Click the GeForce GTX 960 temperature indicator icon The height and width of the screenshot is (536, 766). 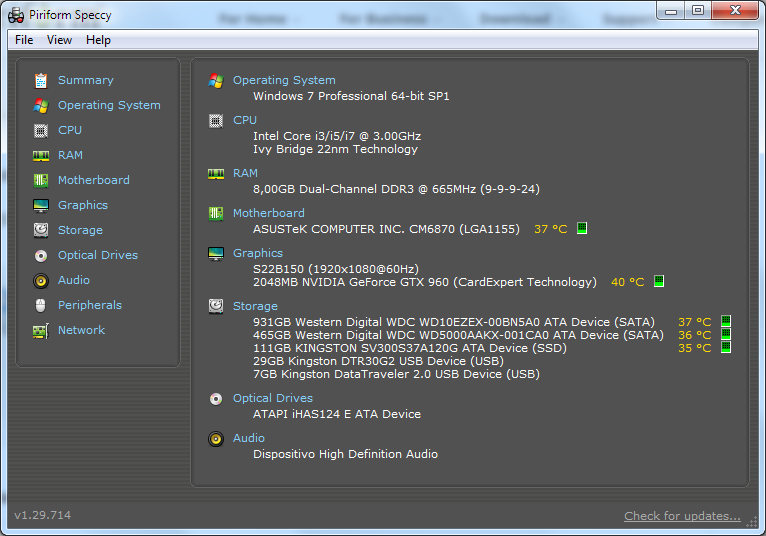pyautogui.click(x=659, y=281)
